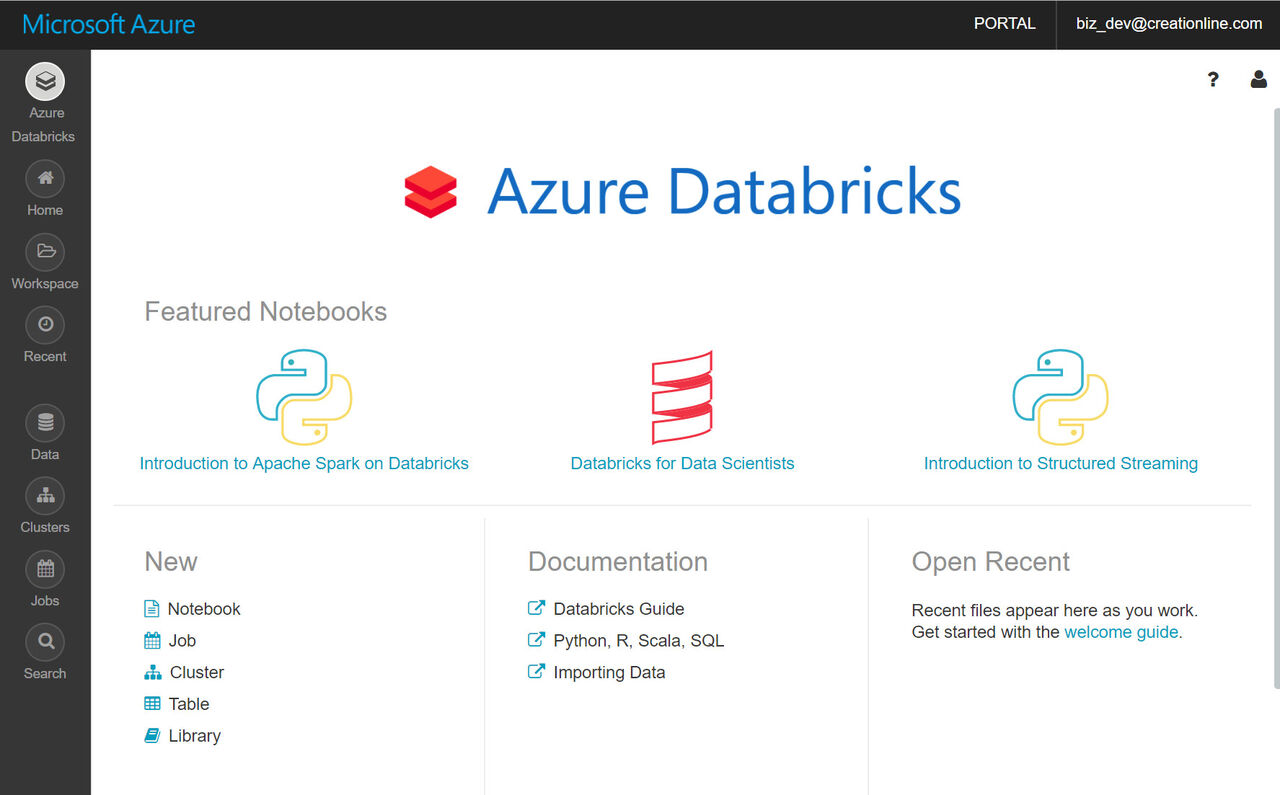Image resolution: width=1280 pixels, height=795 pixels.
Task: Create a new Table
Action: point(189,704)
